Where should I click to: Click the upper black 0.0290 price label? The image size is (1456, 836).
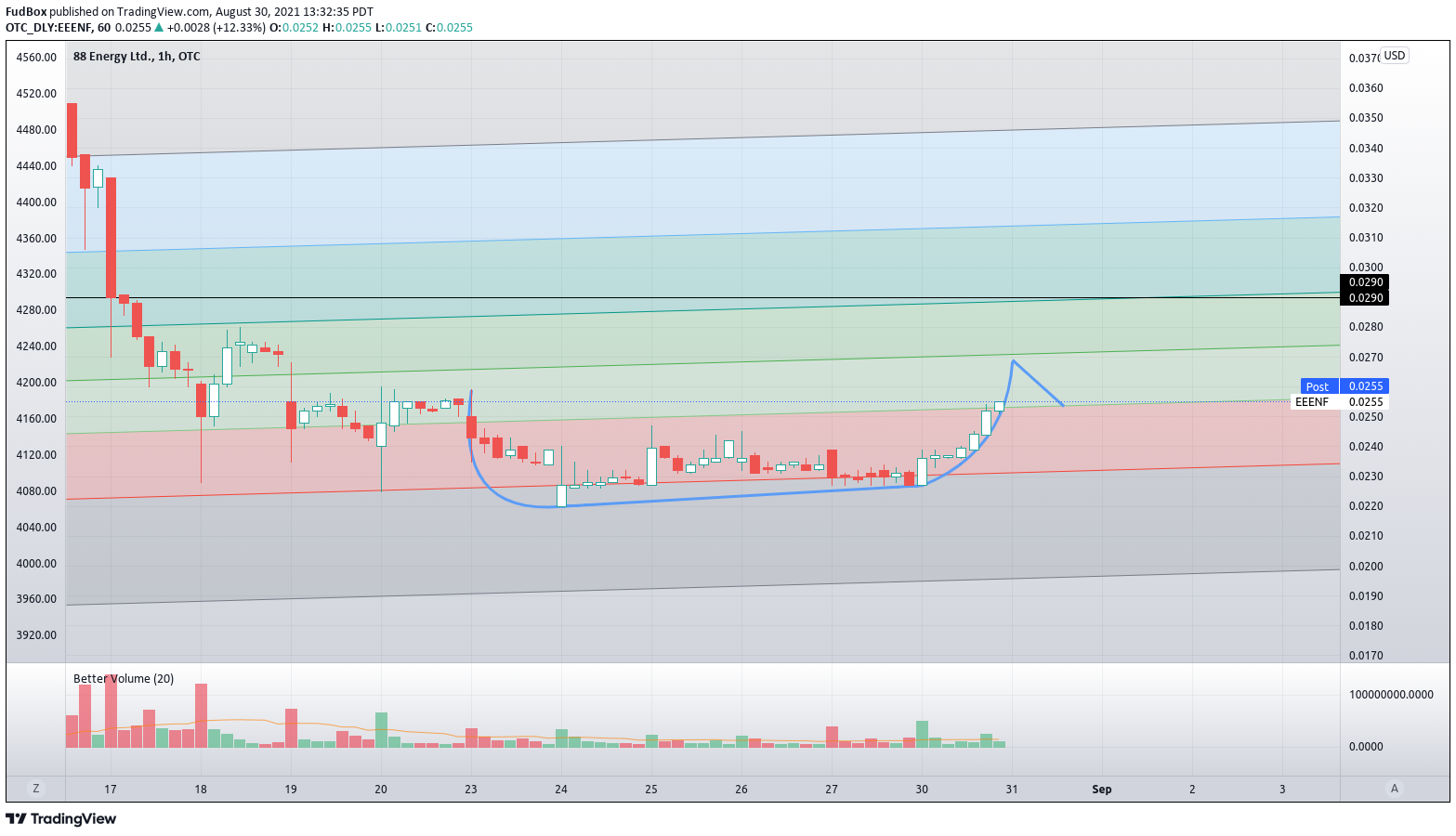tap(1366, 282)
